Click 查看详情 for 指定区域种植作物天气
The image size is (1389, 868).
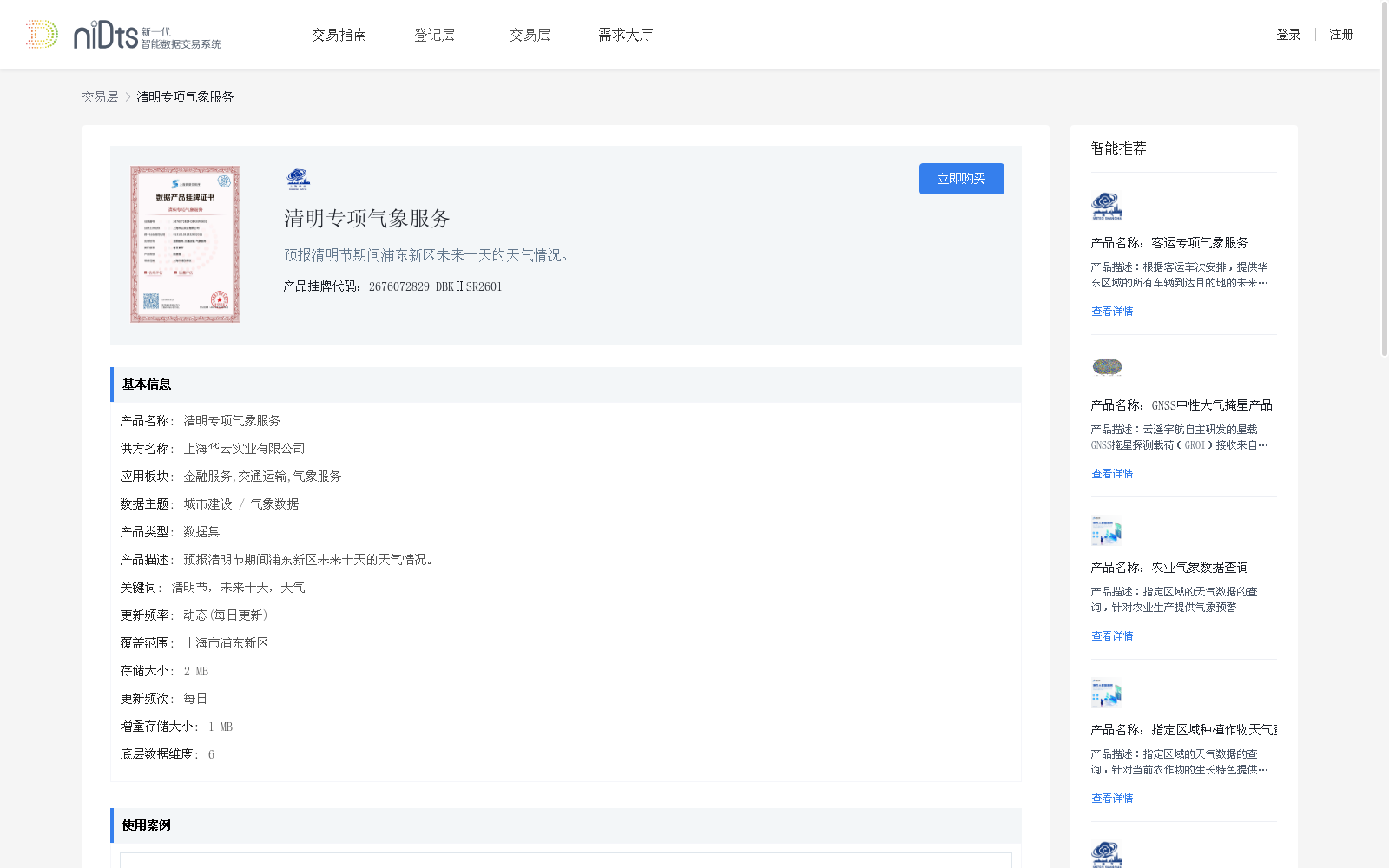[x=1112, y=799]
